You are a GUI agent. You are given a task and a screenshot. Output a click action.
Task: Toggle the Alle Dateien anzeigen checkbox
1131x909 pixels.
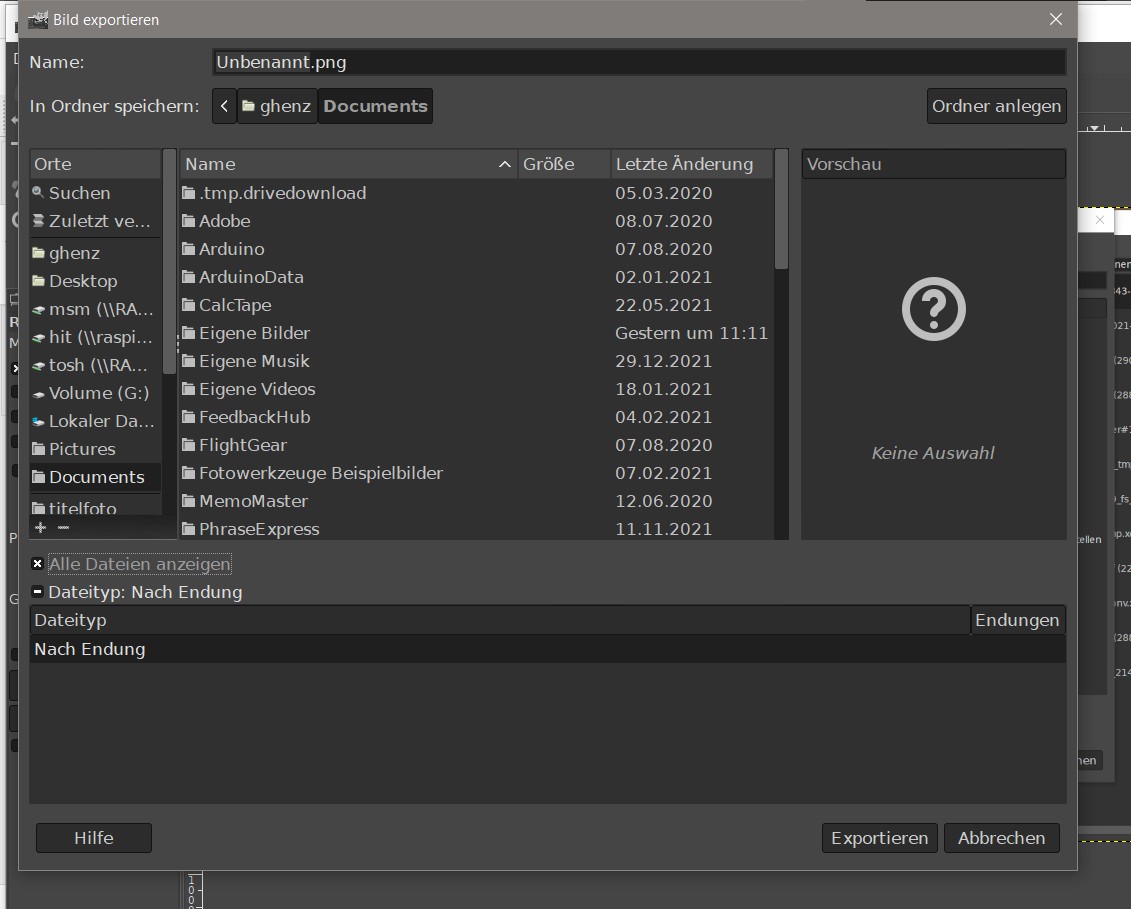click(x=38, y=564)
